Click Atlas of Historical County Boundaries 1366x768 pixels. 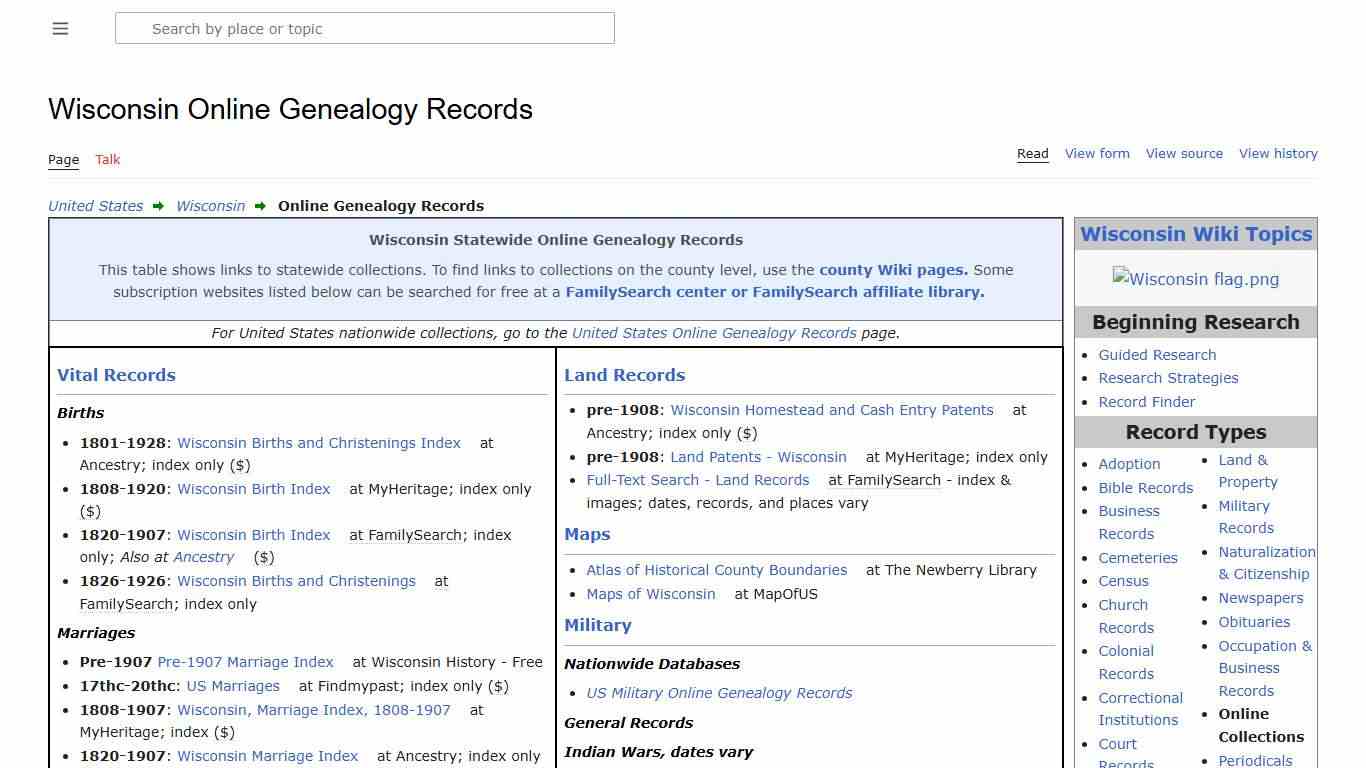point(716,570)
